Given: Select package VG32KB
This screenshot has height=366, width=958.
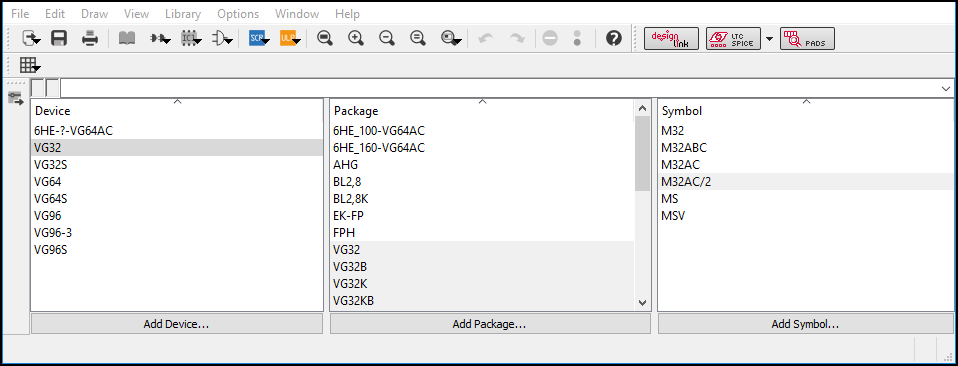Looking at the screenshot, I should (x=482, y=301).
